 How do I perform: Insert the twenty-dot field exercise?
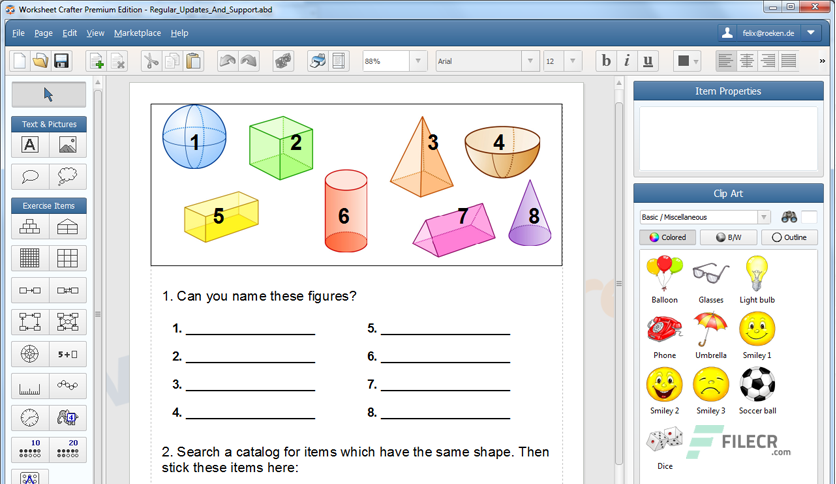pyautogui.click(x=68, y=449)
